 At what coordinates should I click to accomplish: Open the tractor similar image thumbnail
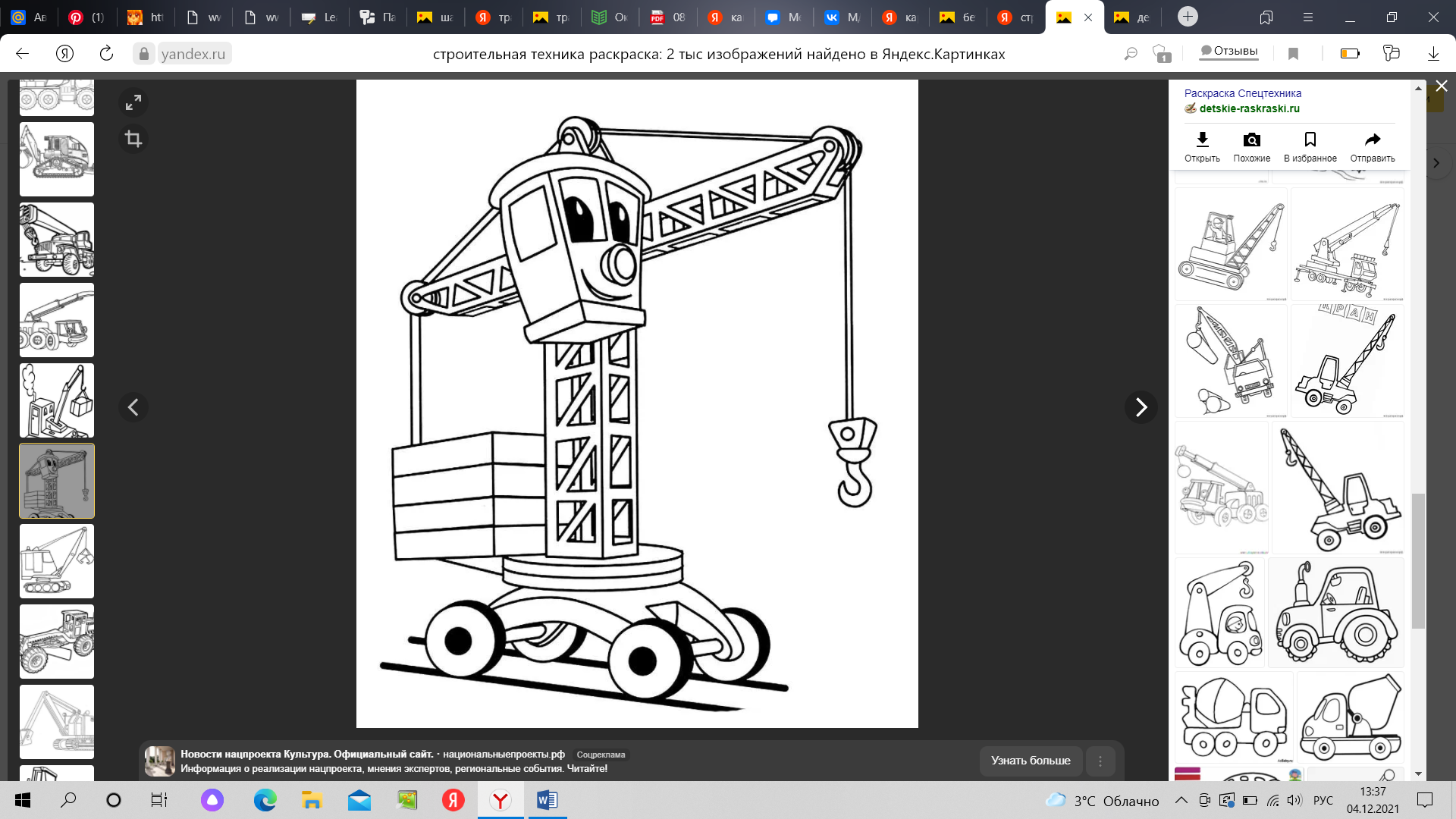coord(1335,613)
